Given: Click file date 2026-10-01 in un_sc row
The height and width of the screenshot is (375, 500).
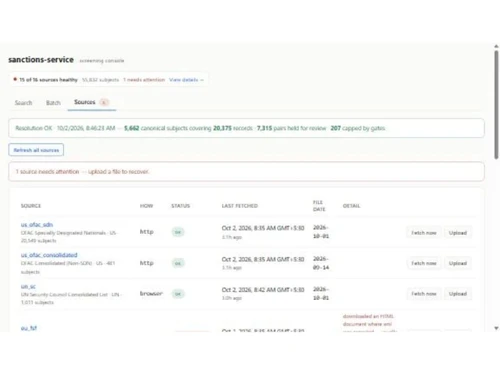Looking at the screenshot, I should 321,293.
